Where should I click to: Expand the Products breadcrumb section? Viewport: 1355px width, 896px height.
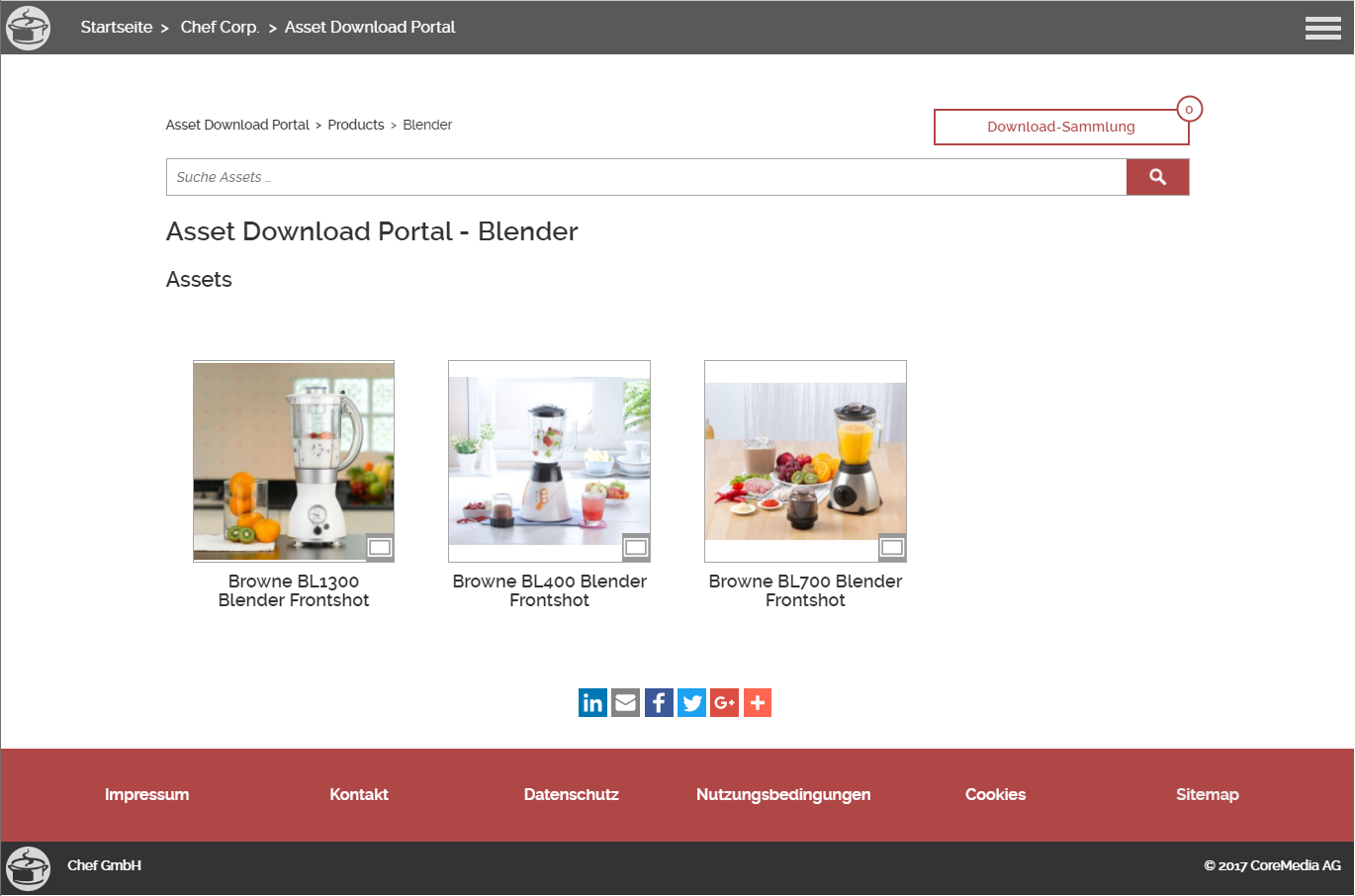[x=356, y=125]
